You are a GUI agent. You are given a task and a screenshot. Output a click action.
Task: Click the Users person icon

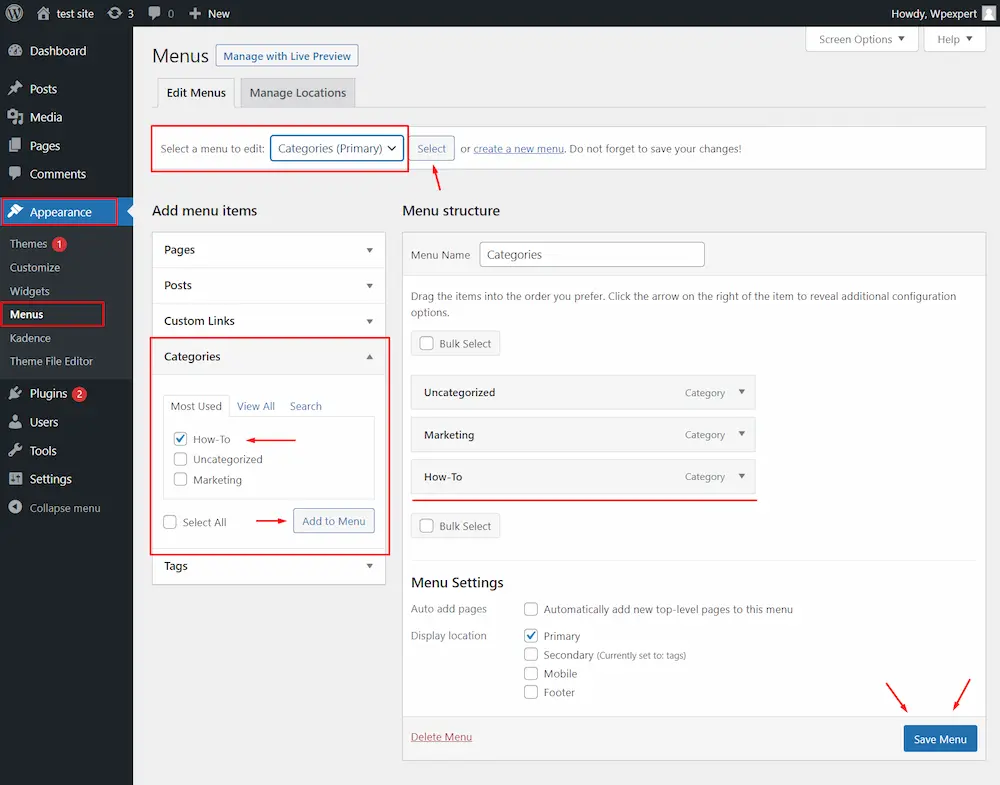[15, 422]
